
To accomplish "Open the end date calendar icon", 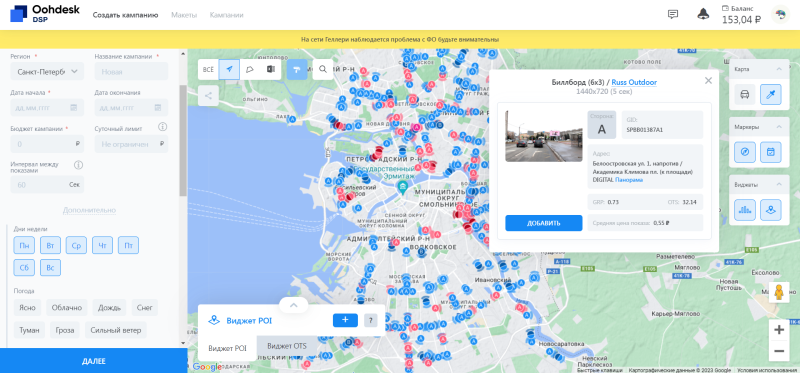I will click(158, 108).
